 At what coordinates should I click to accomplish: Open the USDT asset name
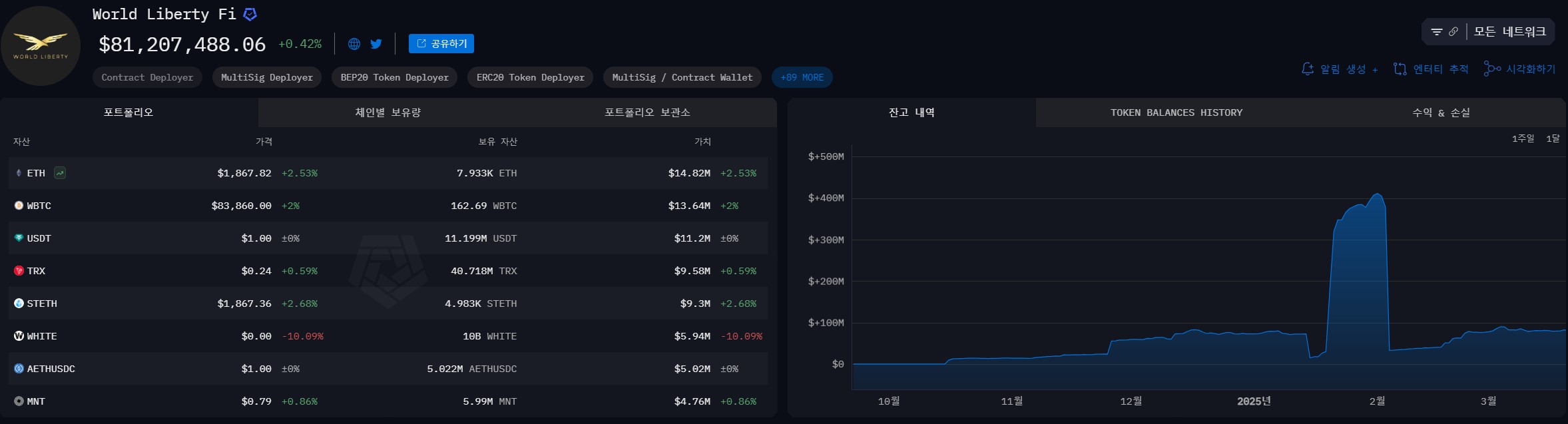(x=39, y=238)
